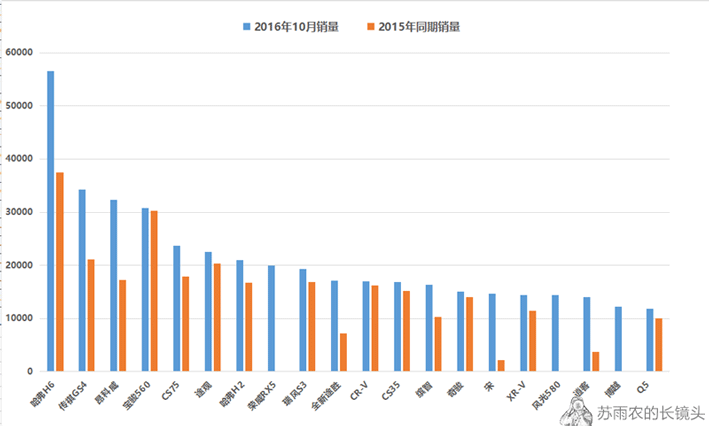Select the 哈弗H2 category label

click(232, 394)
